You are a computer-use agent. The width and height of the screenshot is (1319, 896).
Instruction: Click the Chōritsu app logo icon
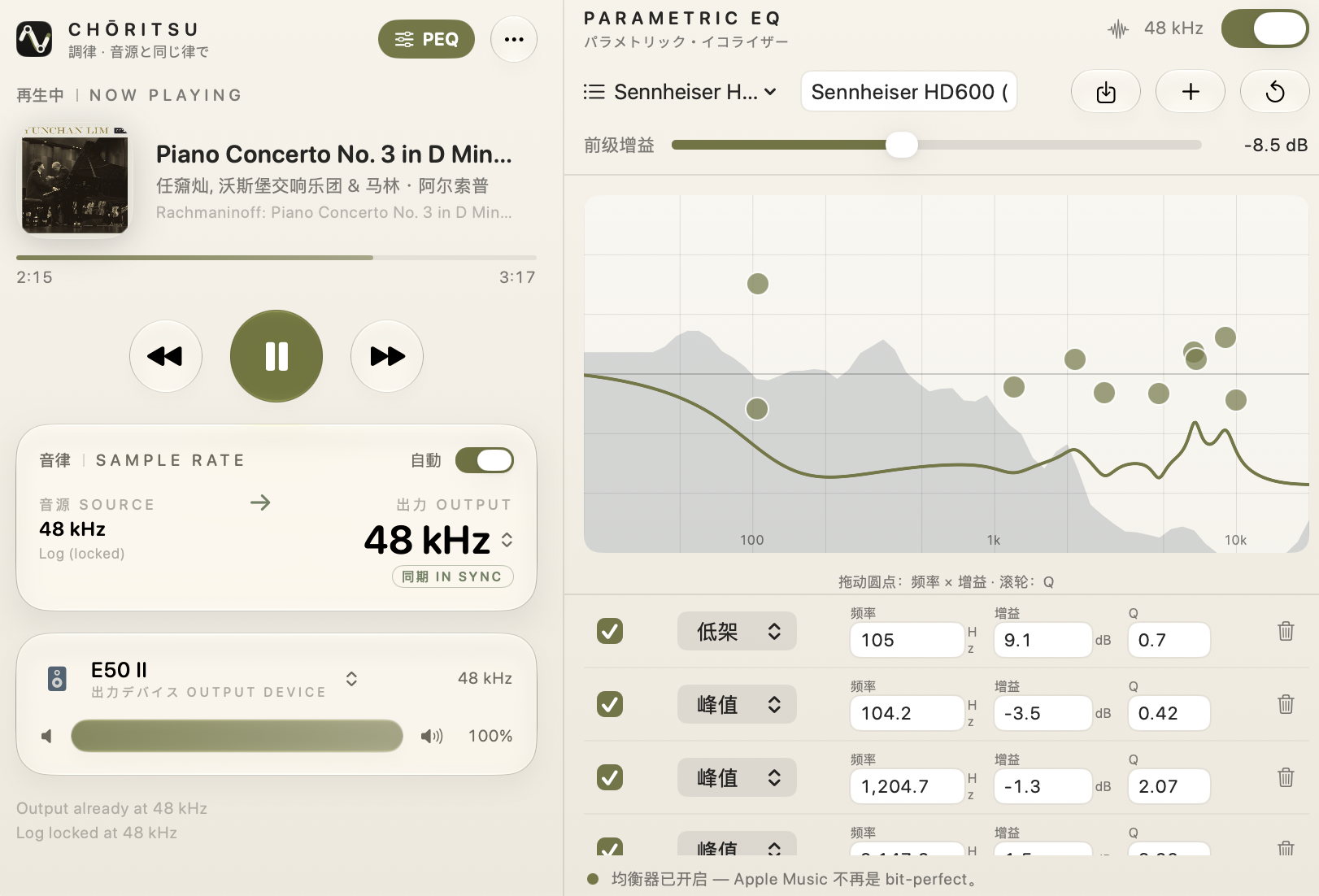[x=34, y=39]
